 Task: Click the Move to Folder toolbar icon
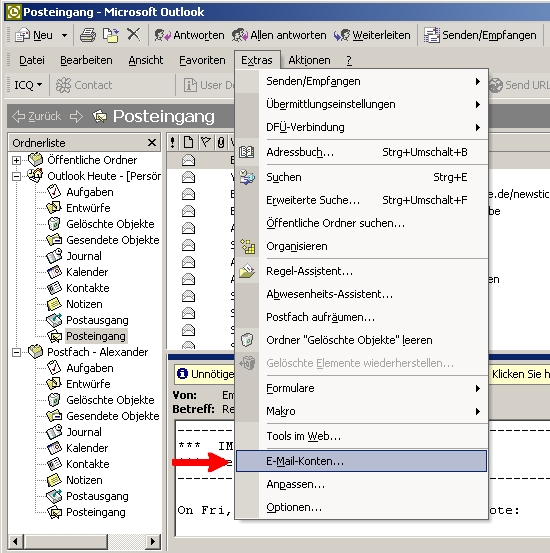pyautogui.click(x=111, y=35)
